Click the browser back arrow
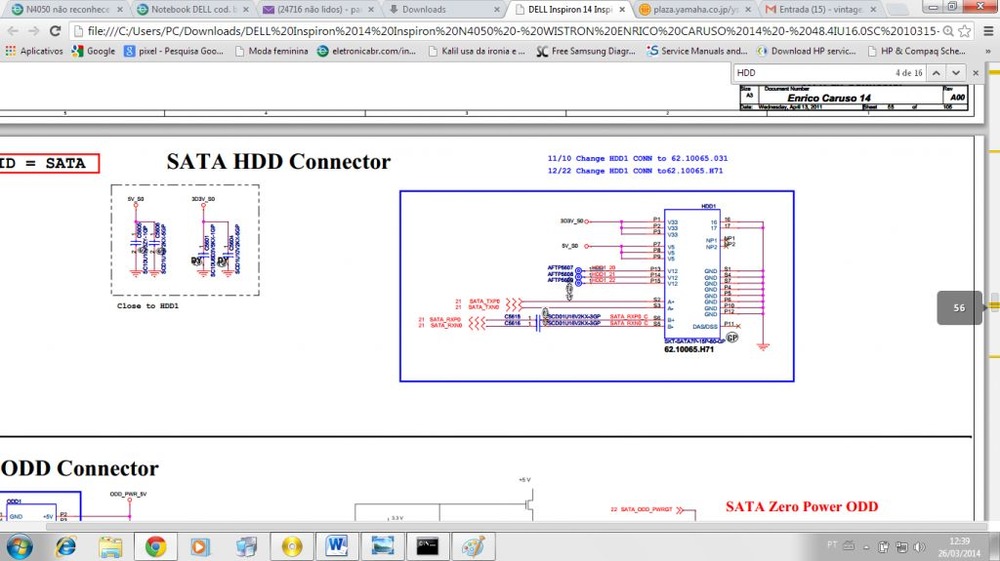Viewport: 1000px width, 561px height. [x=11, y=30]
